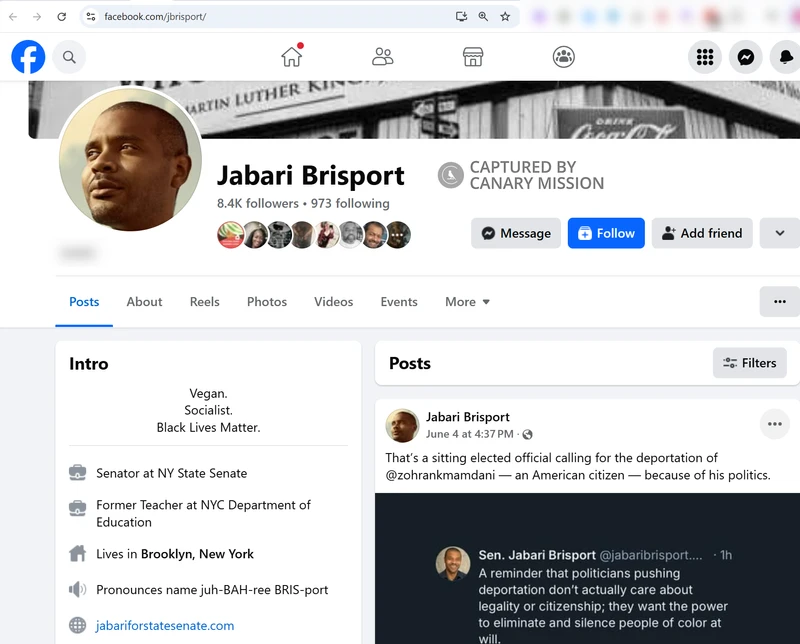Open the Notifications bell
The image size is (800, 644).
click(x=785, y=57)
